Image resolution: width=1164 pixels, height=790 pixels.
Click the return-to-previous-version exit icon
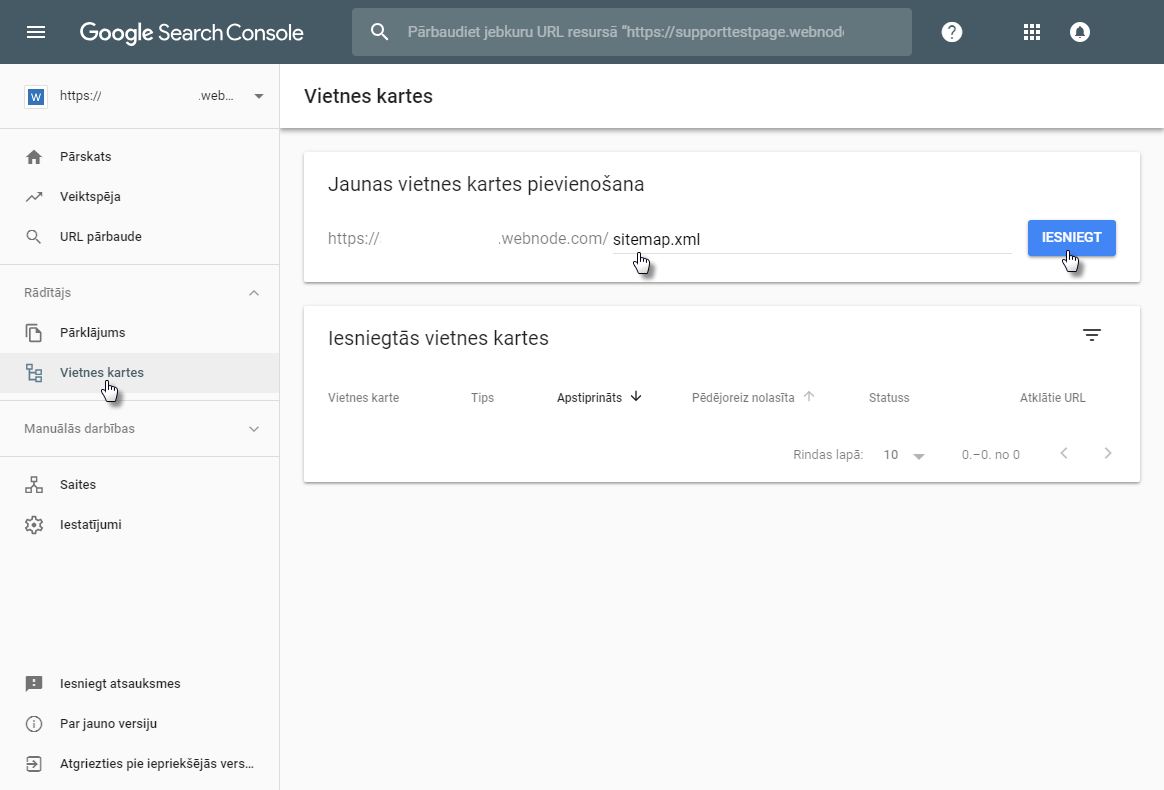pyautogui.click(x=34, y=764)
